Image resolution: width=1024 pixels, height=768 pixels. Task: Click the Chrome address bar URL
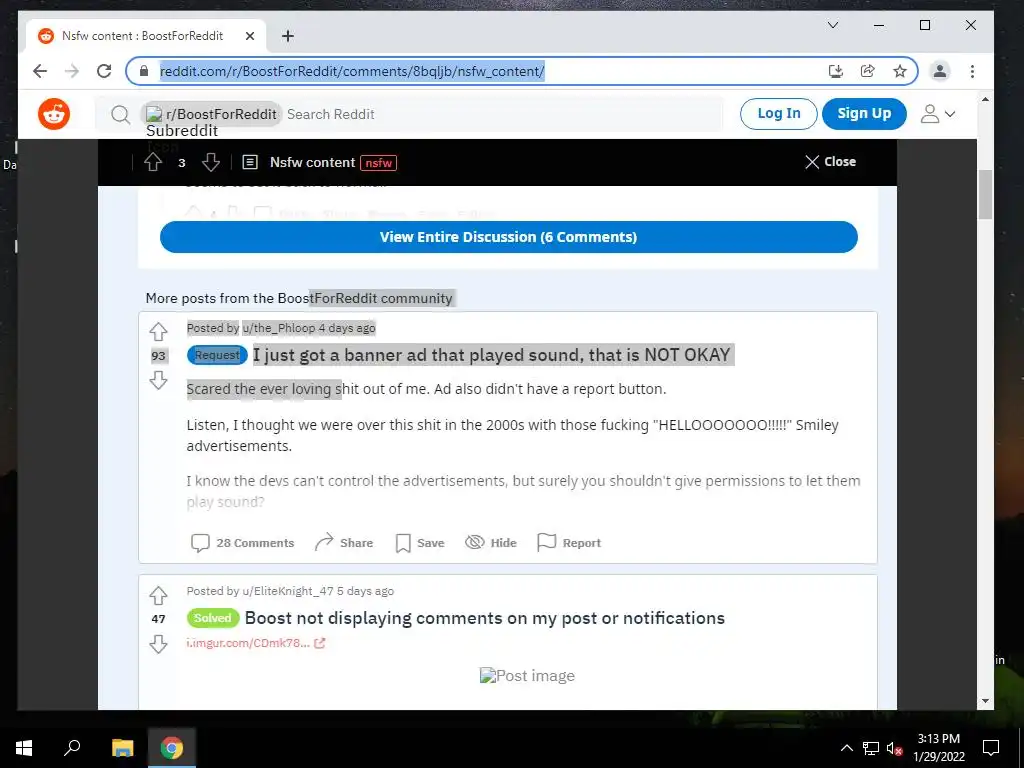pyautogui.click(x=352, y=71)
